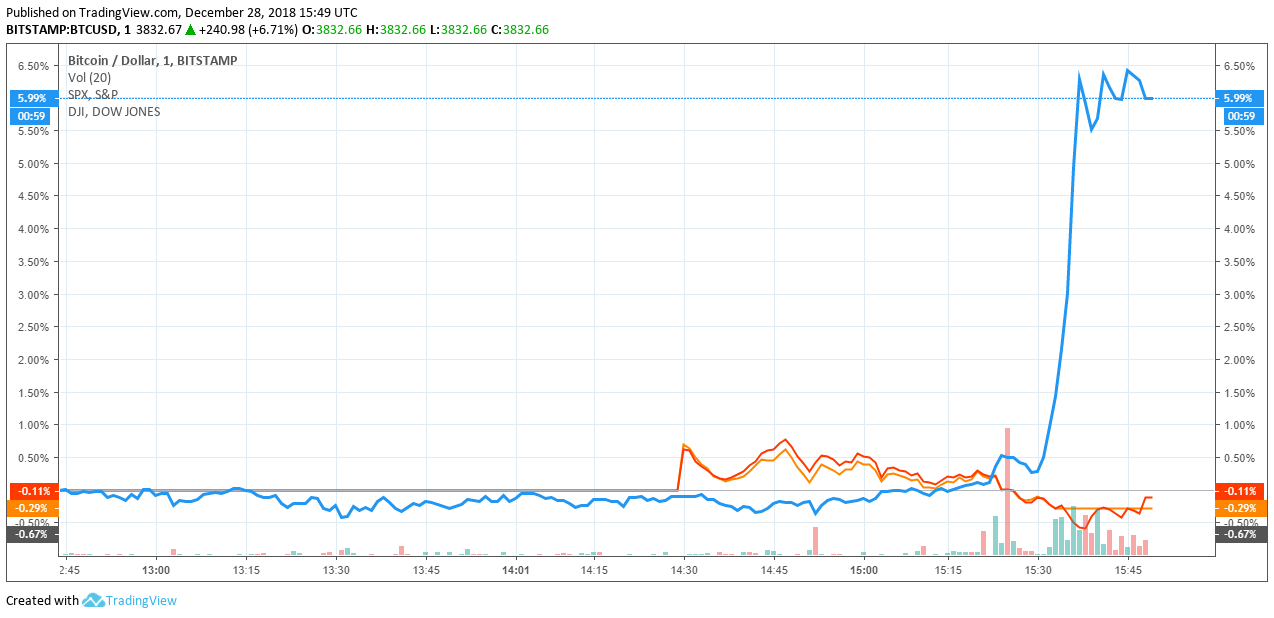Click the 6.50% value on right price scale

click(1238, 67)
